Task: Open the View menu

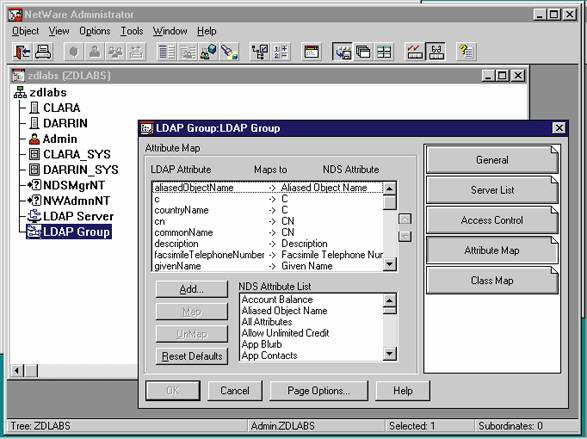Action: 59,31
